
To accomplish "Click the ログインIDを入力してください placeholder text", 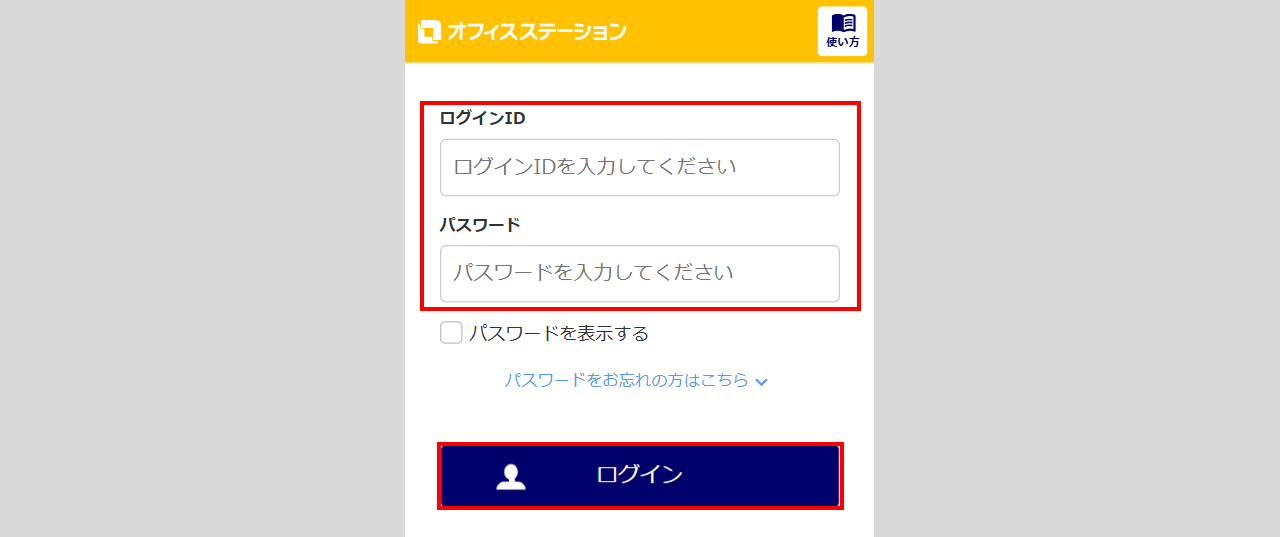I will click(x=595, y=167).
